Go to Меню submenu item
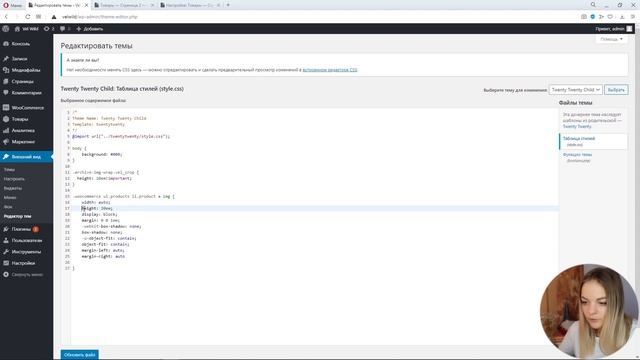This screenshot has height=360, width=640. (x=10, y=198)
